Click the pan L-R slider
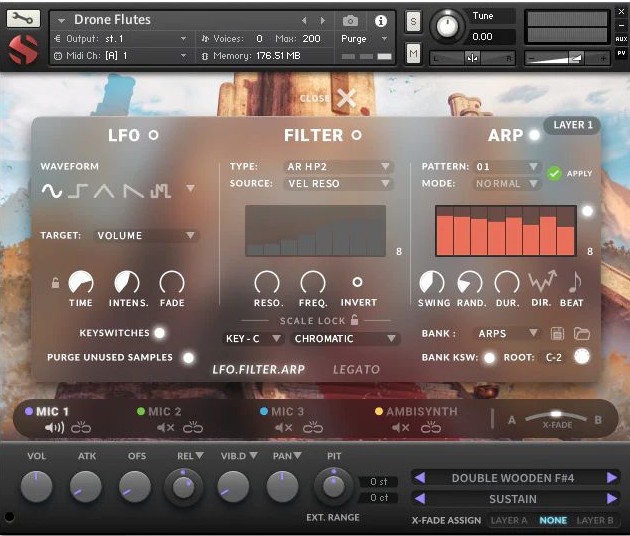The width and height of the screenshot is (630, 536). pos(472,58)
